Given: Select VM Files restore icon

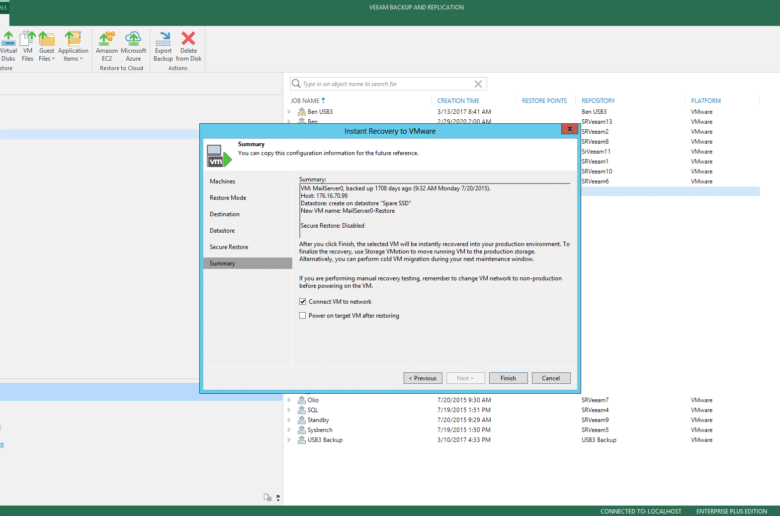Looking at the screenshot, I should click(27, 46).
